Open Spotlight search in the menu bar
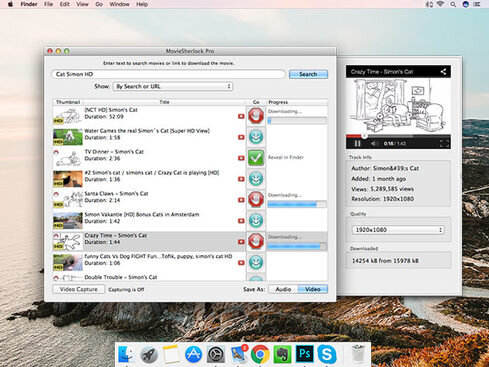Image resolution: width=489 pixels, height=367 pixels. coord(453,4)
